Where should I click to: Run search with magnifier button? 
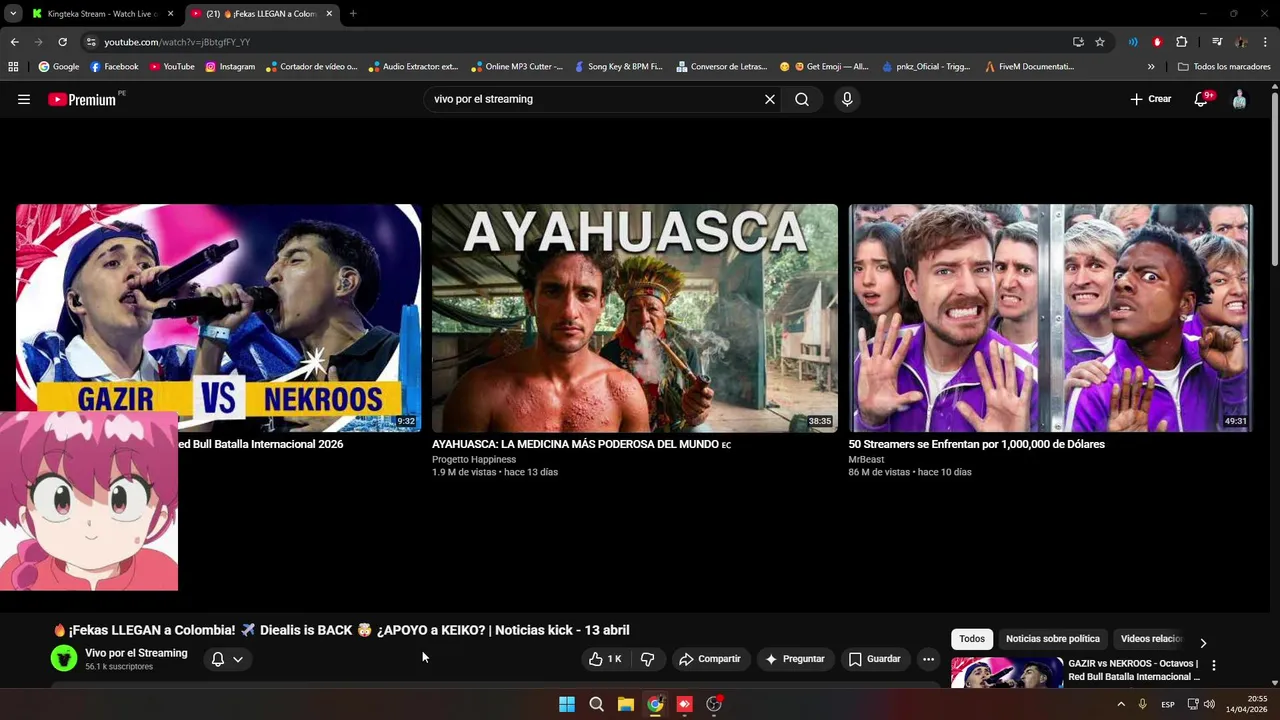(x=802, y=99)
